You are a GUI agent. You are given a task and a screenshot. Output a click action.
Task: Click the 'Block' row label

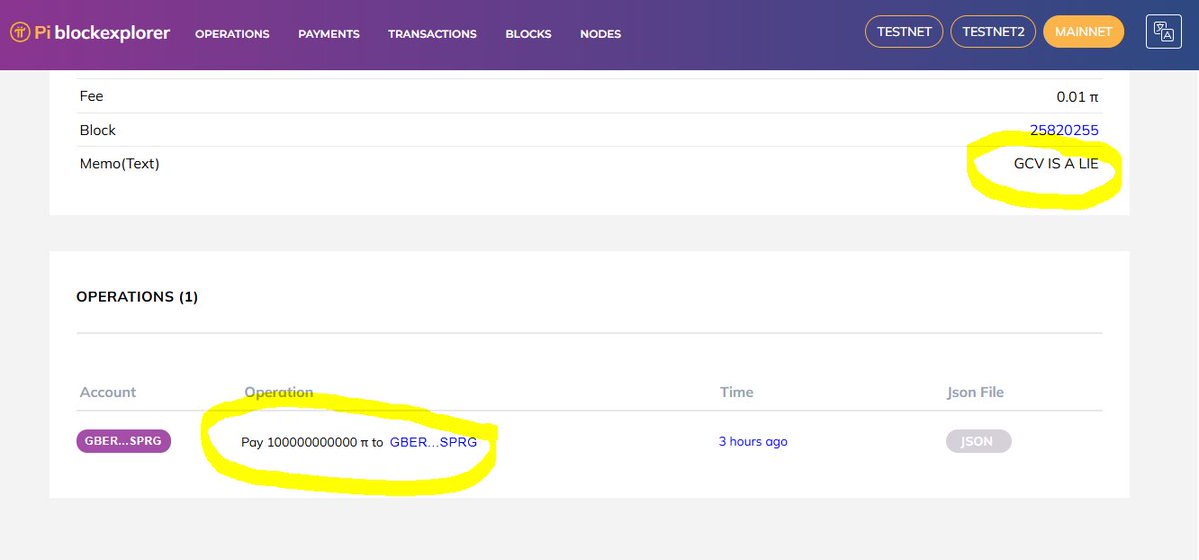click(98, 130)
